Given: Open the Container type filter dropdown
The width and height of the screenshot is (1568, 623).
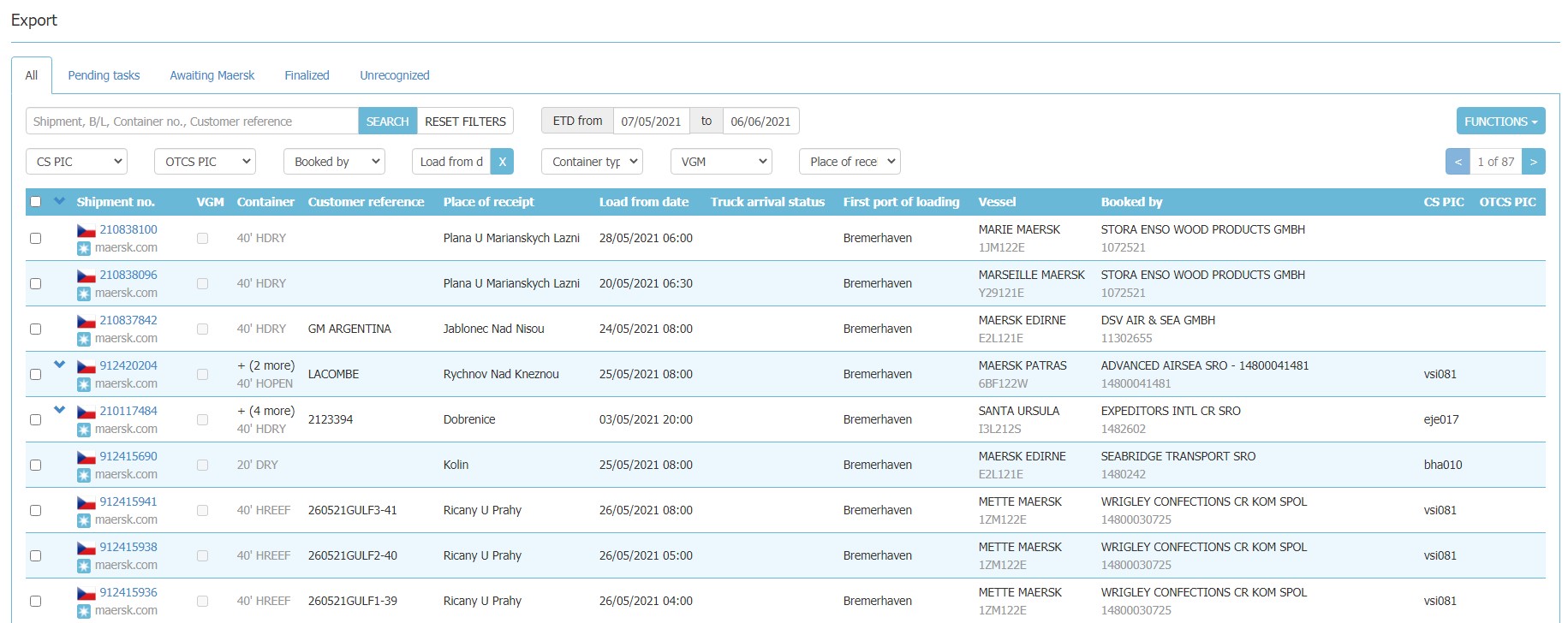Looking at the screenshot, I should 592,162.
